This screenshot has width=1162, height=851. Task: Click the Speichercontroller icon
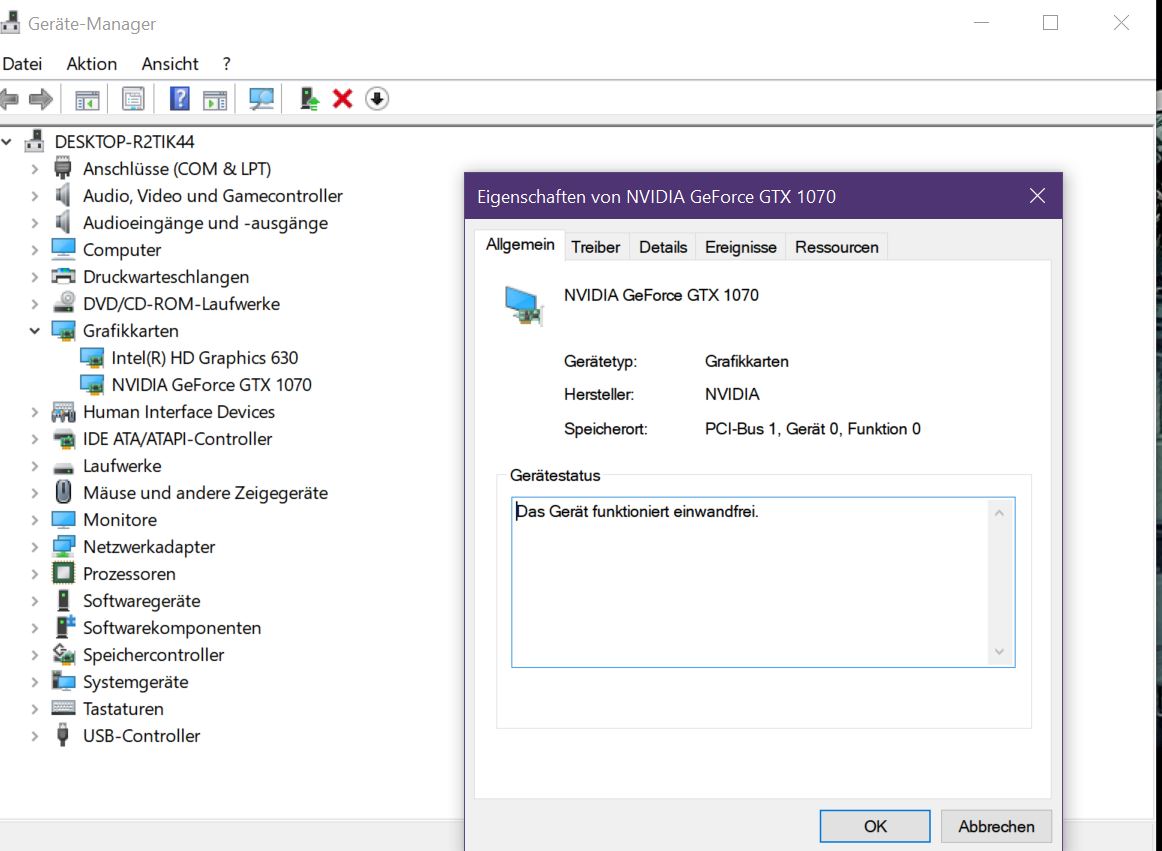pyautogui.click(x=64, y=654)
